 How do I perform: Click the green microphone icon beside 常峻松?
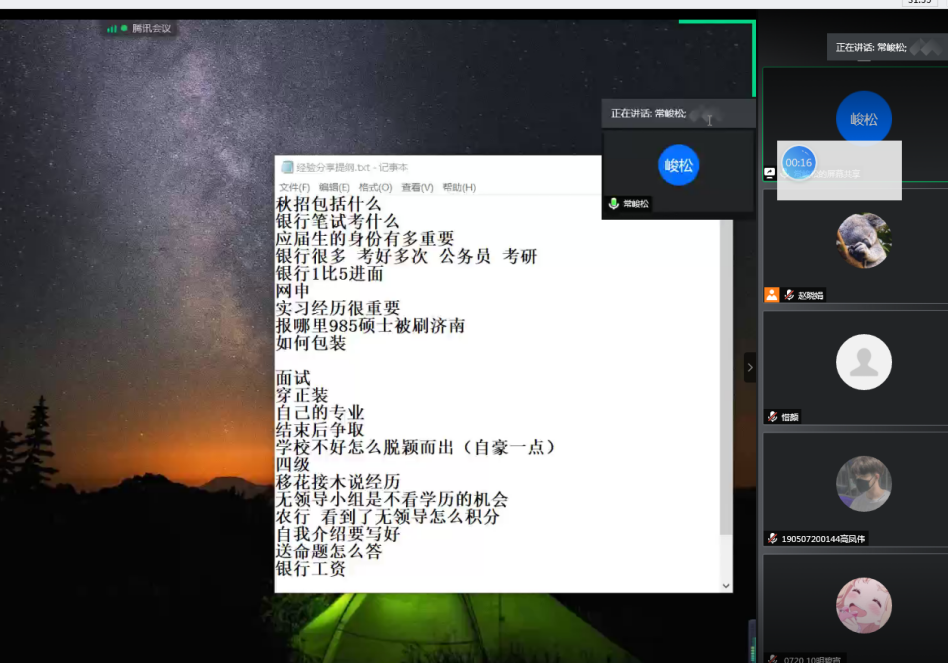614,204
